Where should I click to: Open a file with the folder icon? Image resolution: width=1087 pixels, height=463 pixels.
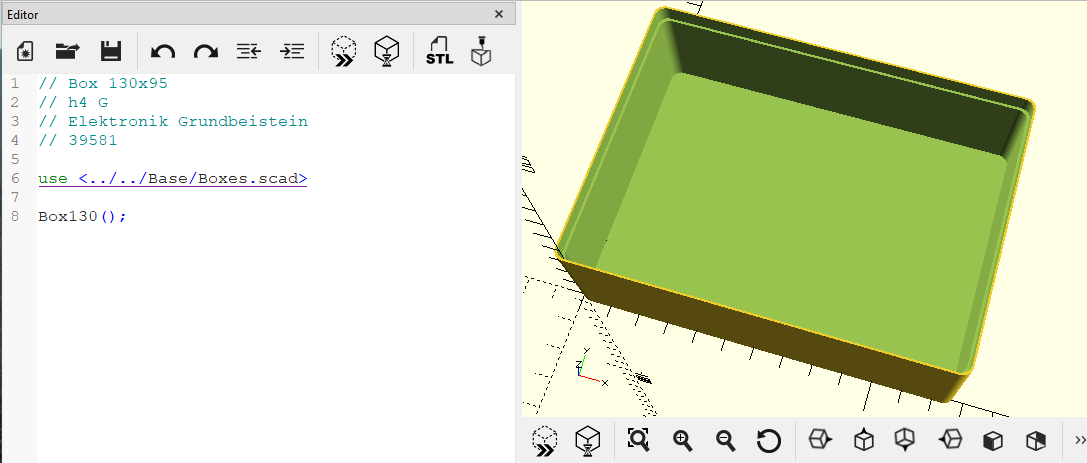click(67, 51)
